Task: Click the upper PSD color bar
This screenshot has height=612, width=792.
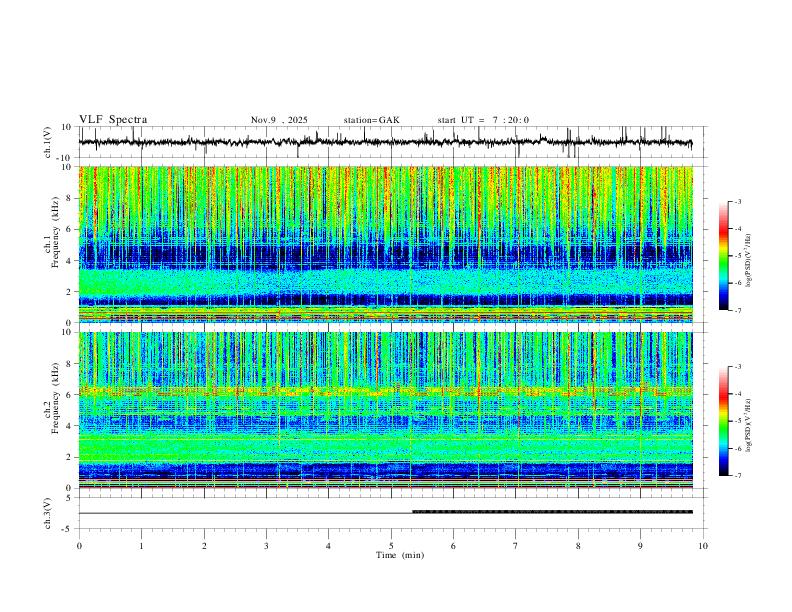Action: (x=723, y=256)
